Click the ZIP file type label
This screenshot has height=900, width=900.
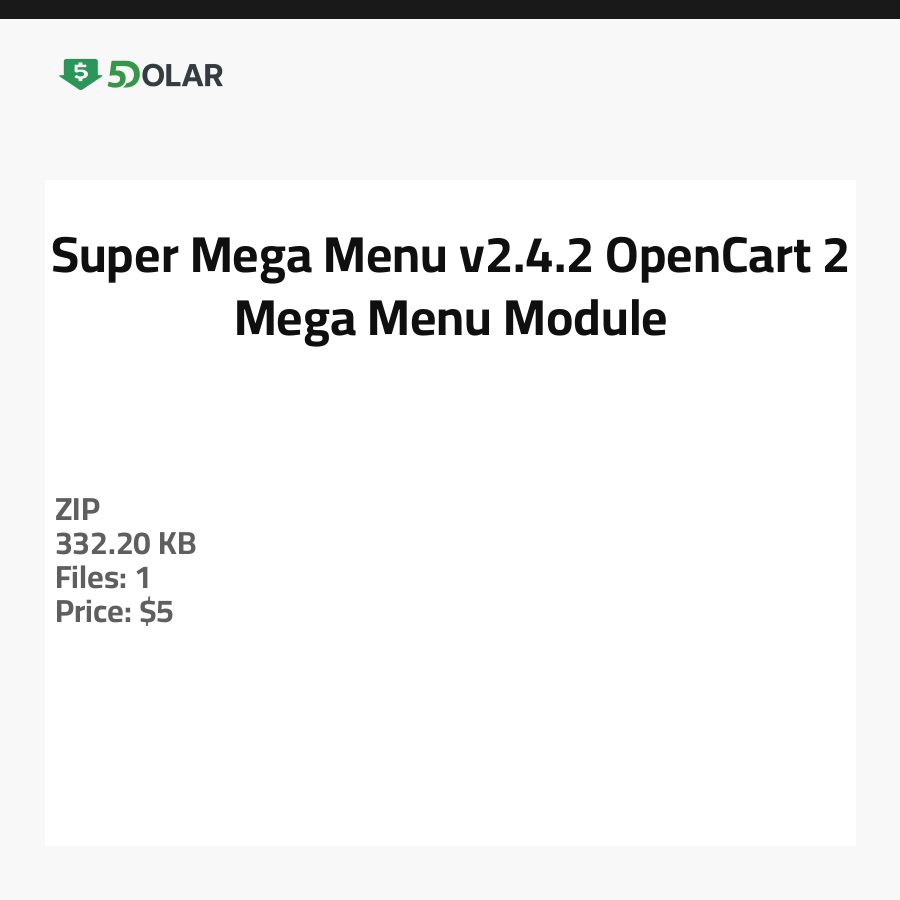point(78,510)
